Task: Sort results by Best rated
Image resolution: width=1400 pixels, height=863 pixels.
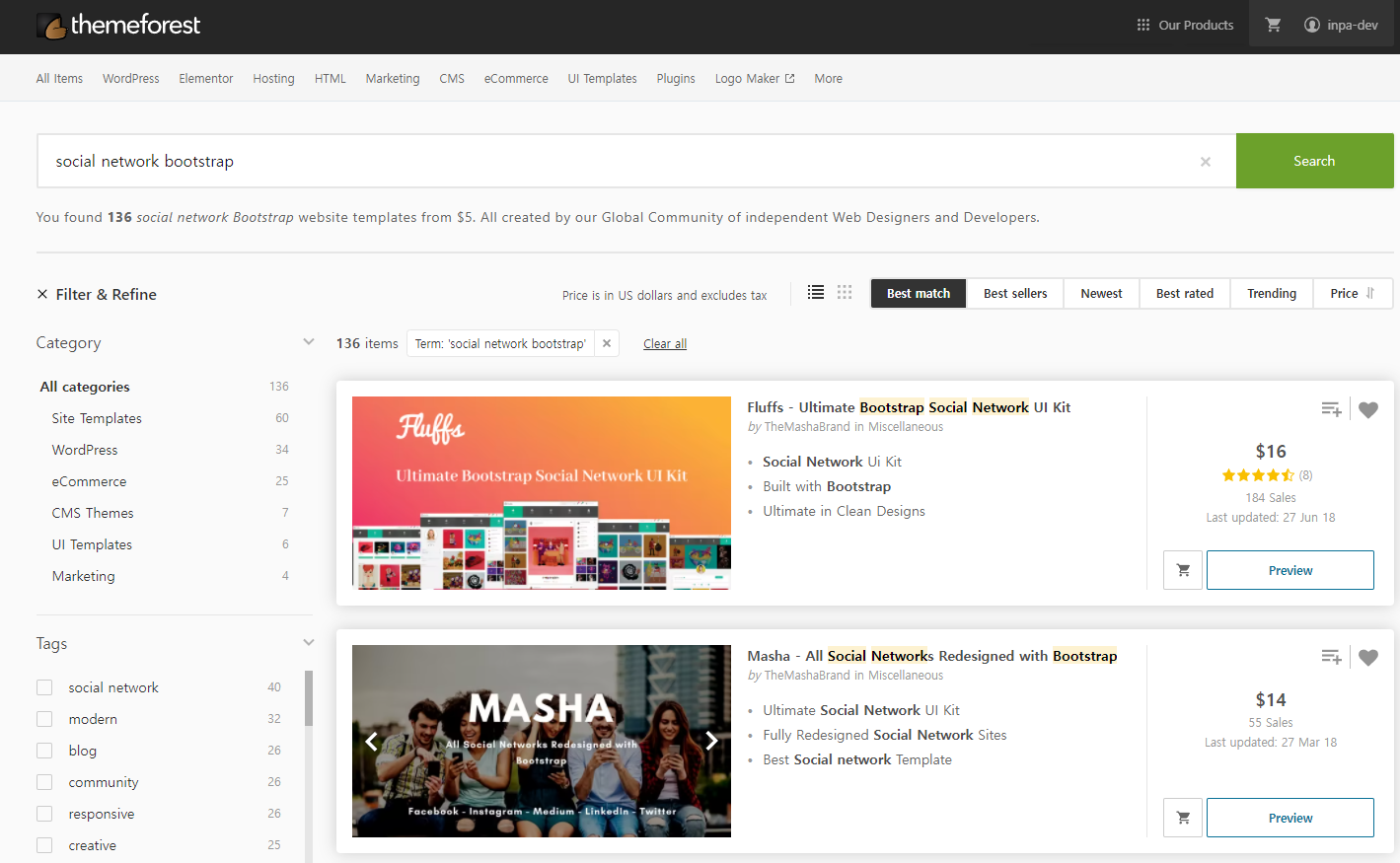Action: (1185, 293)
